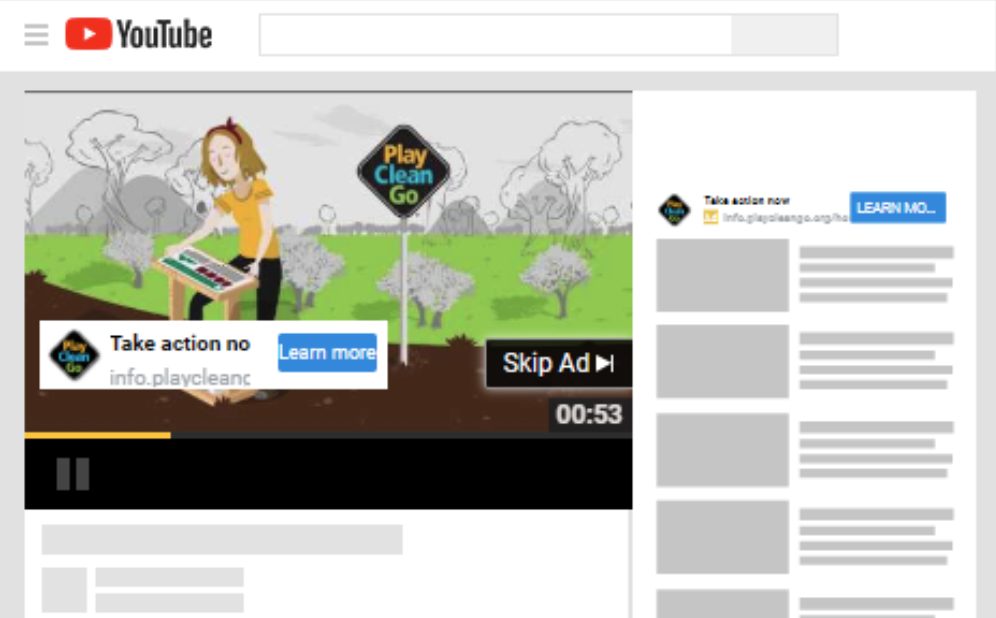This screenshot has width=996, height=618.
Task: Click the LEARN MO... button in the sidebar ad
Action: 898,208
